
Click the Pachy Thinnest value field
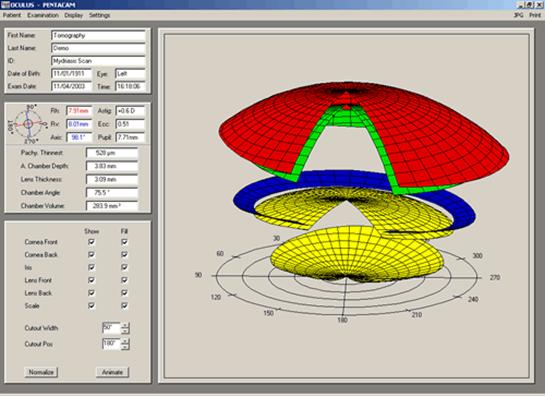click(112, 153)
